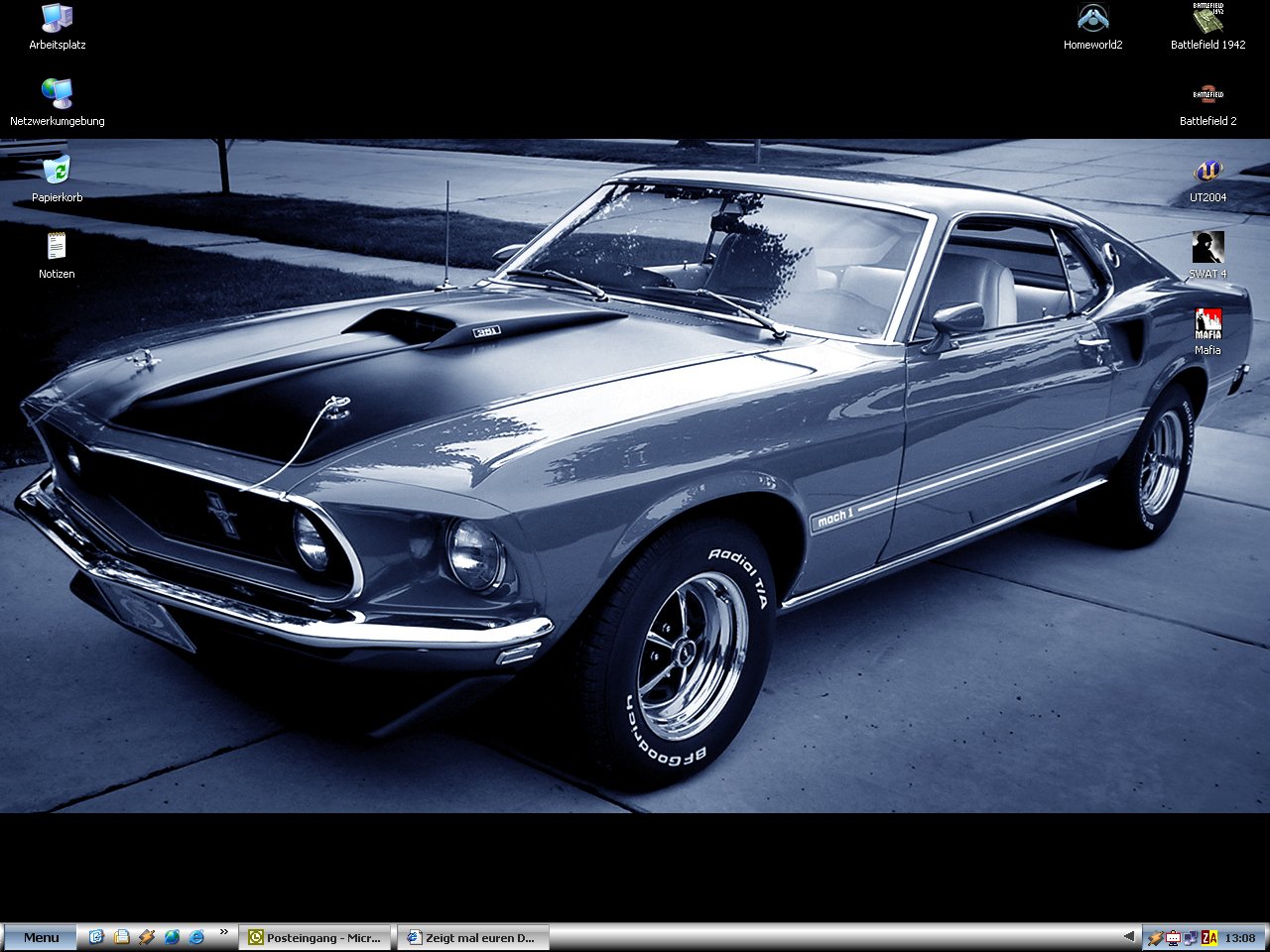
Task: Start UT2004 from its desktop icon
Action: click(1207, 172)
